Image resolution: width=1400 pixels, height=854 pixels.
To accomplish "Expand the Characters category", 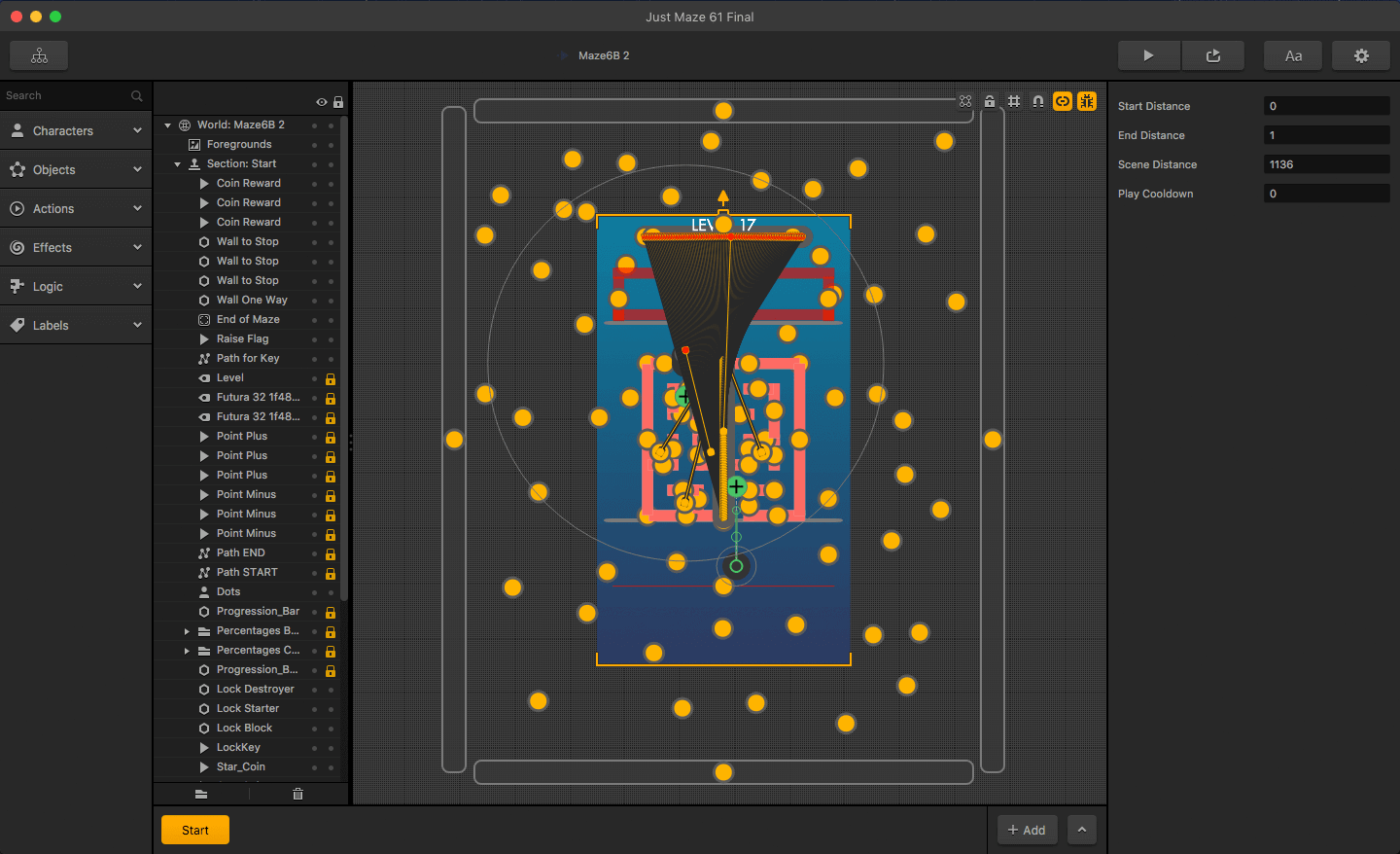I will coord(76,130).
